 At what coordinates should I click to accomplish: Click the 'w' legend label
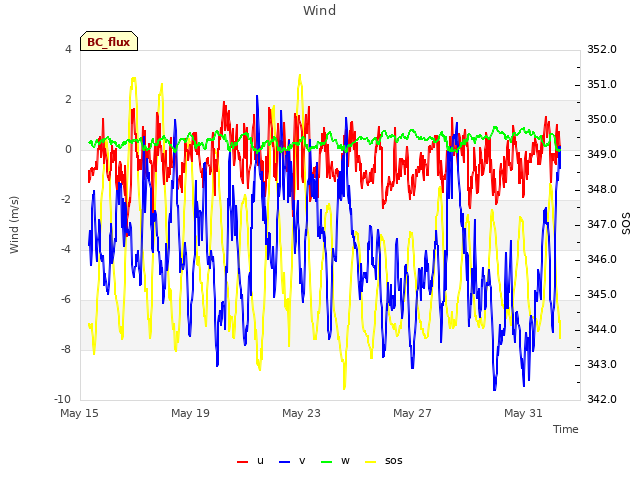[x=345, y=461]
